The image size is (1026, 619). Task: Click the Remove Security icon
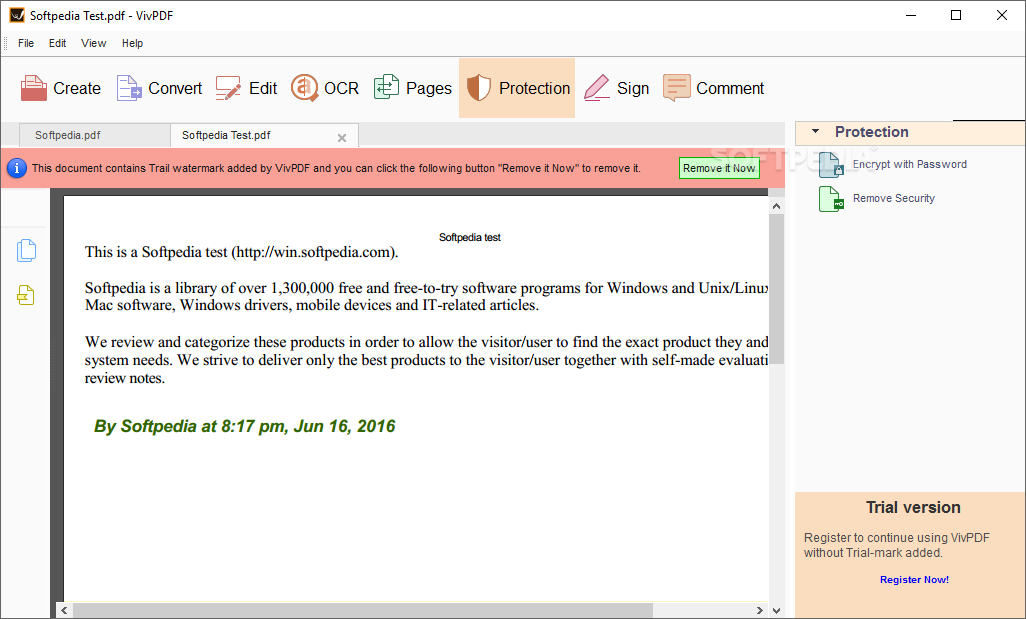click(x=831, y=199)
